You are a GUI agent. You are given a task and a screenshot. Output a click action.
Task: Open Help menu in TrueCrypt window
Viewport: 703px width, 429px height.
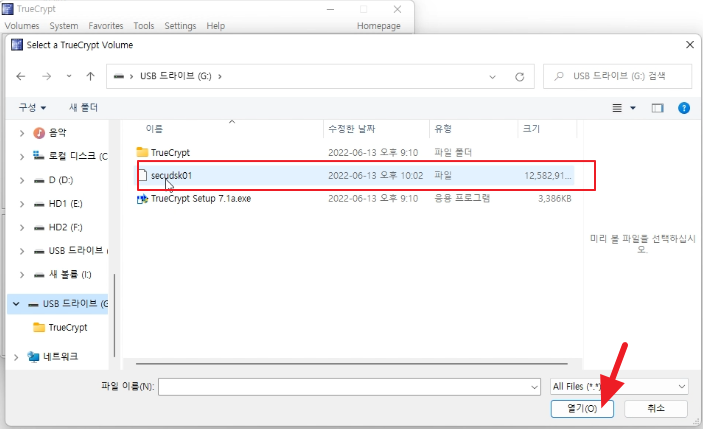216,26
